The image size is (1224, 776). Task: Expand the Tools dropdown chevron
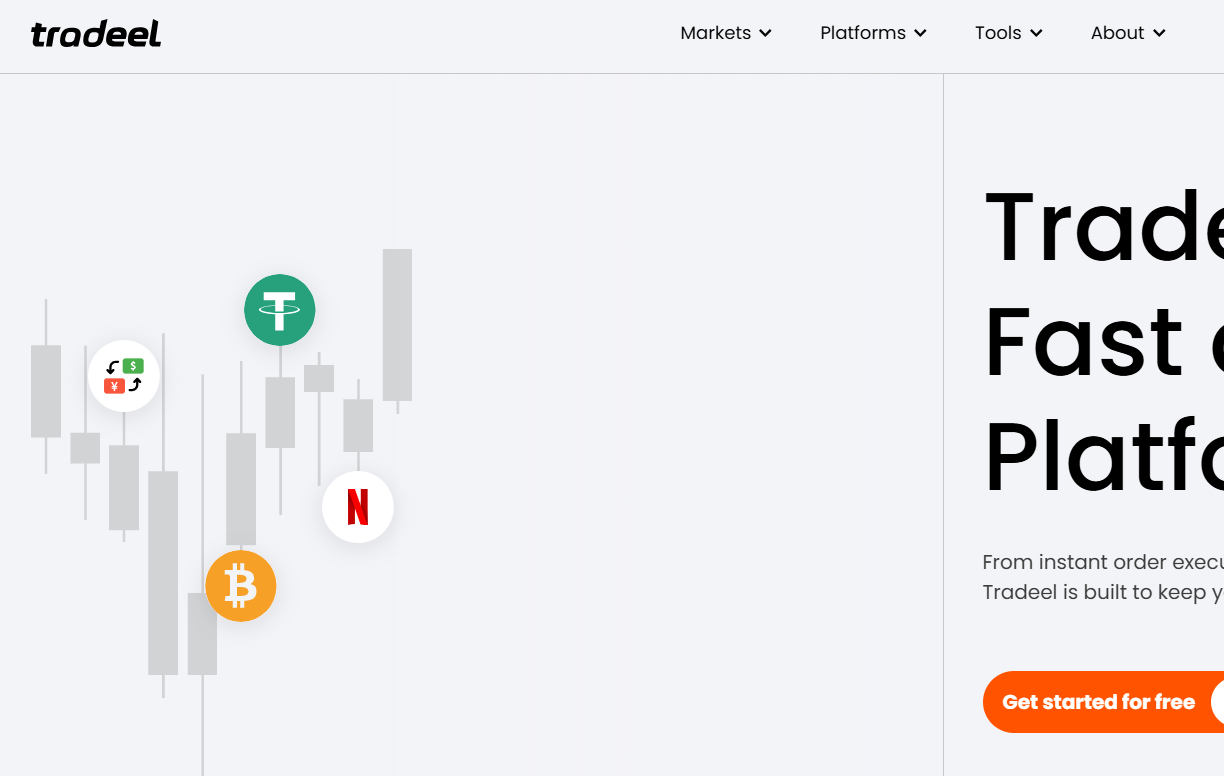(1036, 33)
